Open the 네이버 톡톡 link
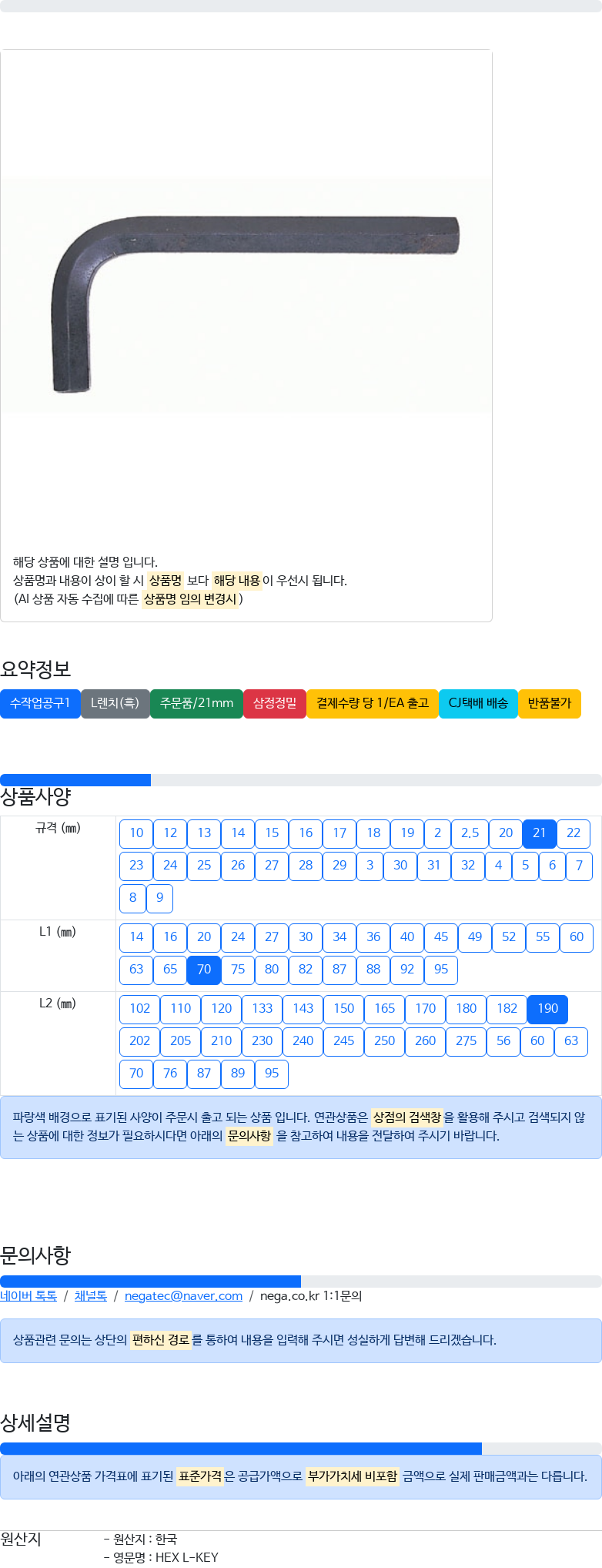The image size is (602, 1568). [x=28, y=1296]
